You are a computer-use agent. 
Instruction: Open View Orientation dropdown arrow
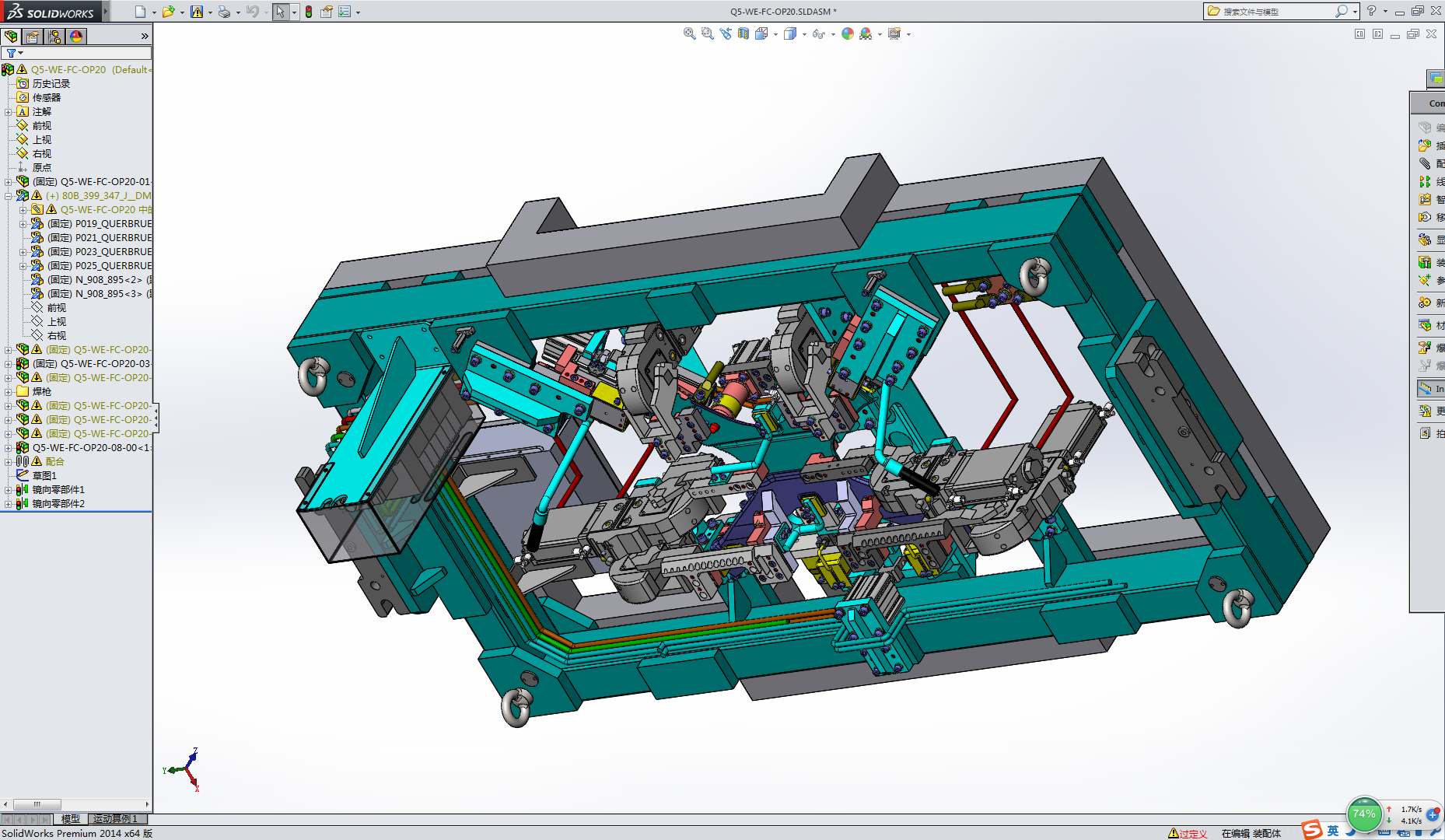tap(775, 34)
